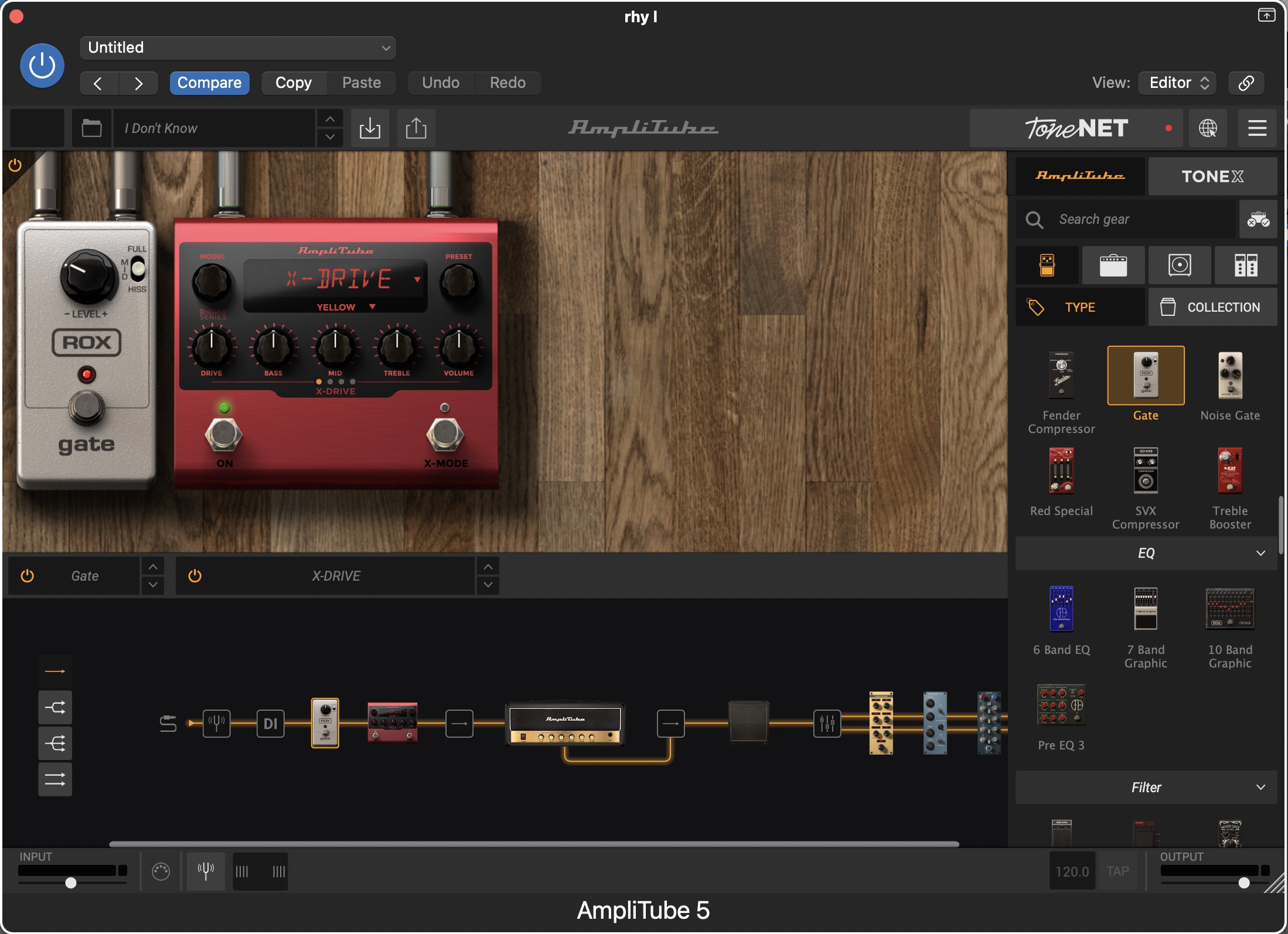
Task: Click the export/share preset icon
Action: [x=416, y=128]
